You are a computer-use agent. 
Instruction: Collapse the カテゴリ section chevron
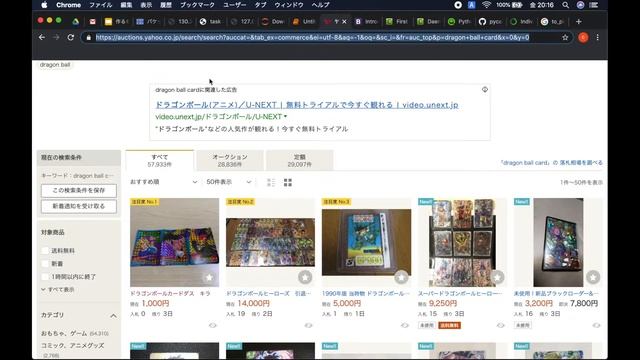coord(113,316)
